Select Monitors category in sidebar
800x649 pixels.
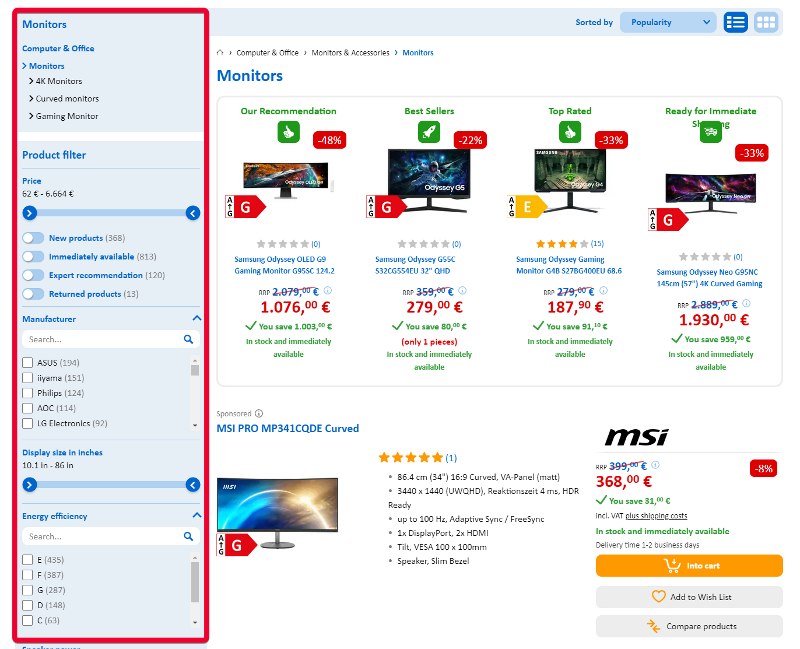(x=46, y=66)
